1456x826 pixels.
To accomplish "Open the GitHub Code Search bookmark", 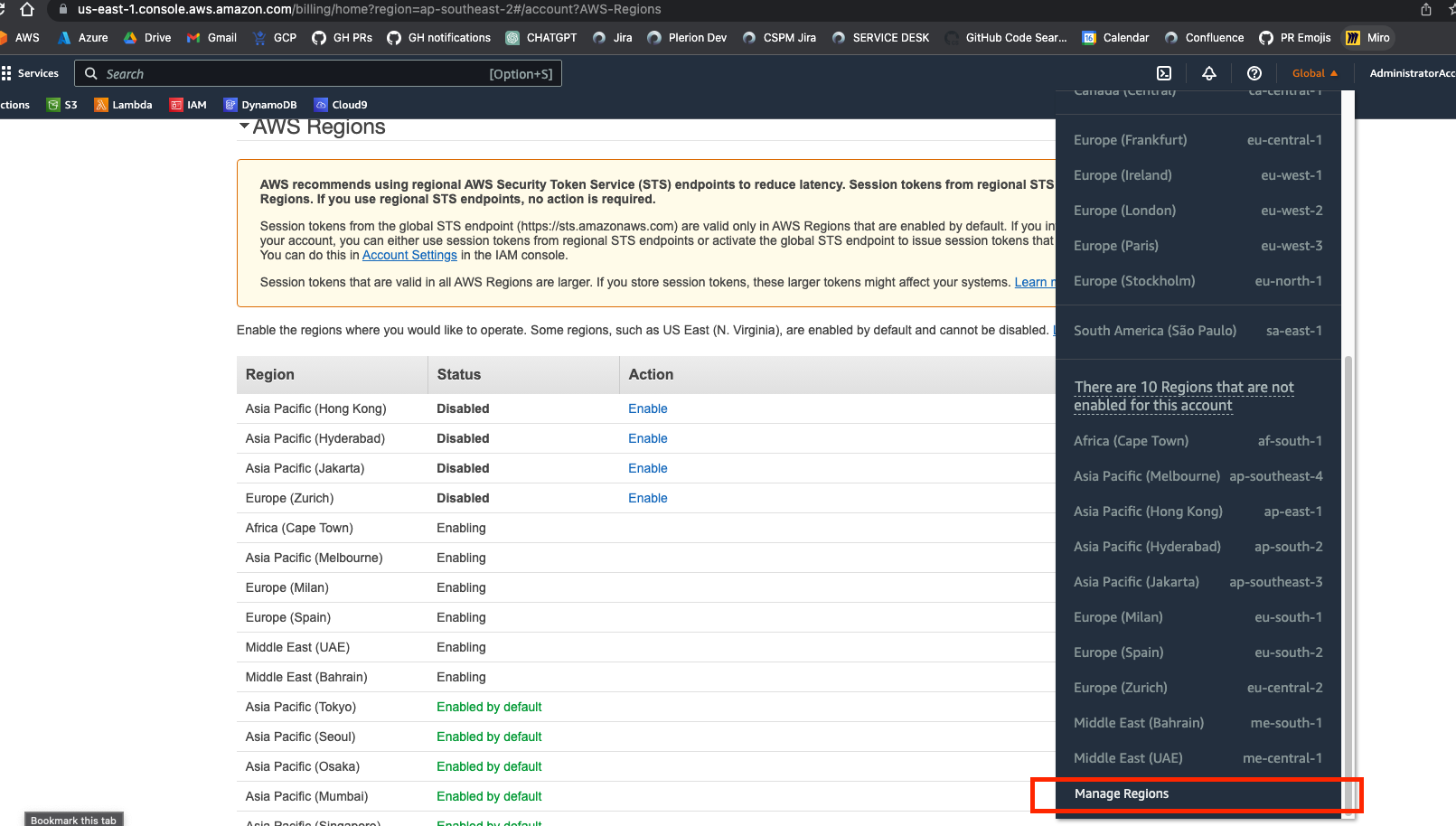I will click(1006, 38).
